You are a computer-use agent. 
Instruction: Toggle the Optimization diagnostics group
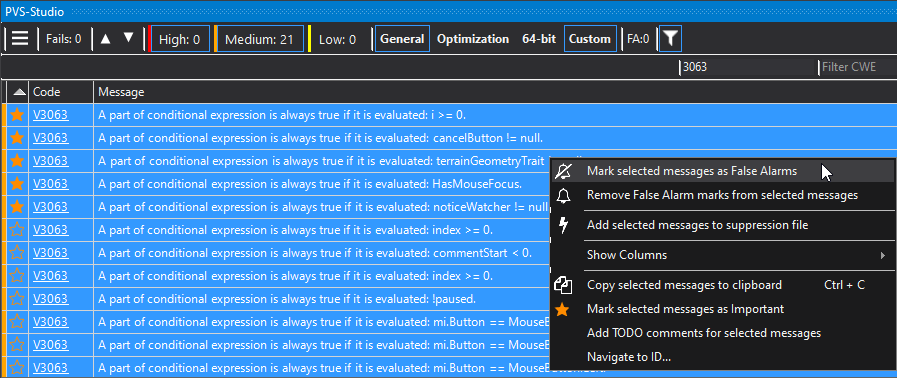tap(473, 39)
